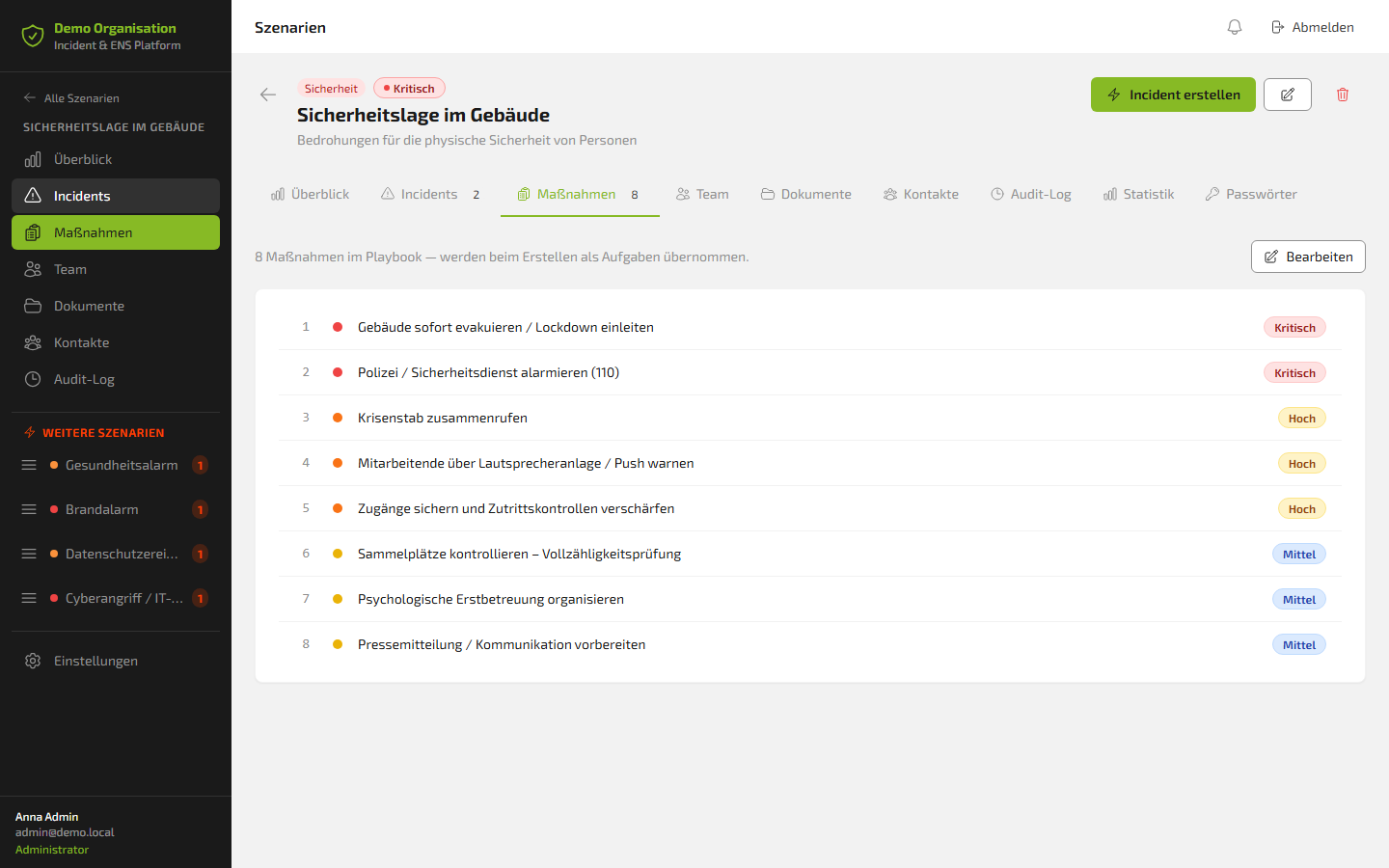
Task: Click the Sicherheit category tag
Action: point(331,89)
